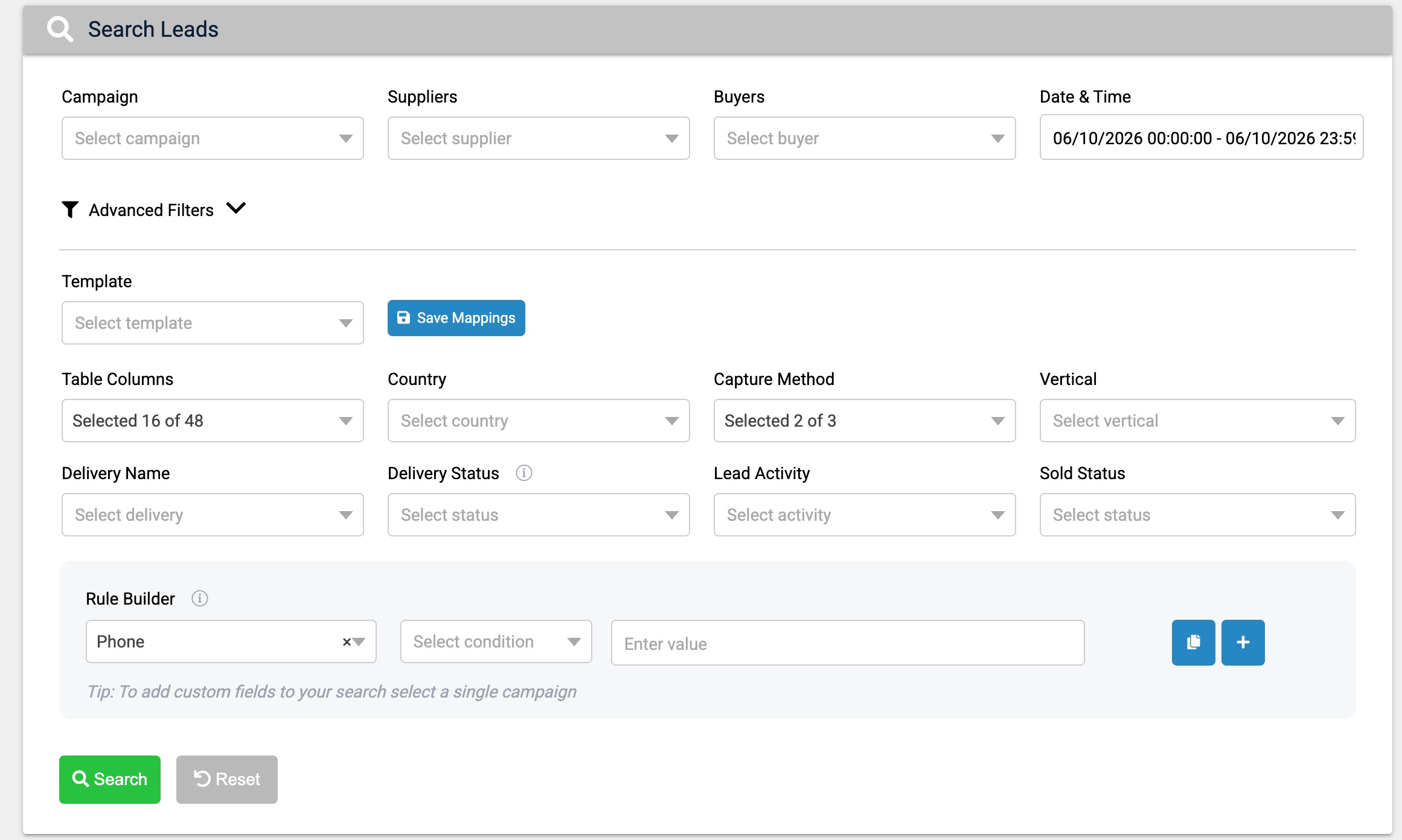
Task: Open the Select delivery dropdown
Action: tap(213, 515)
